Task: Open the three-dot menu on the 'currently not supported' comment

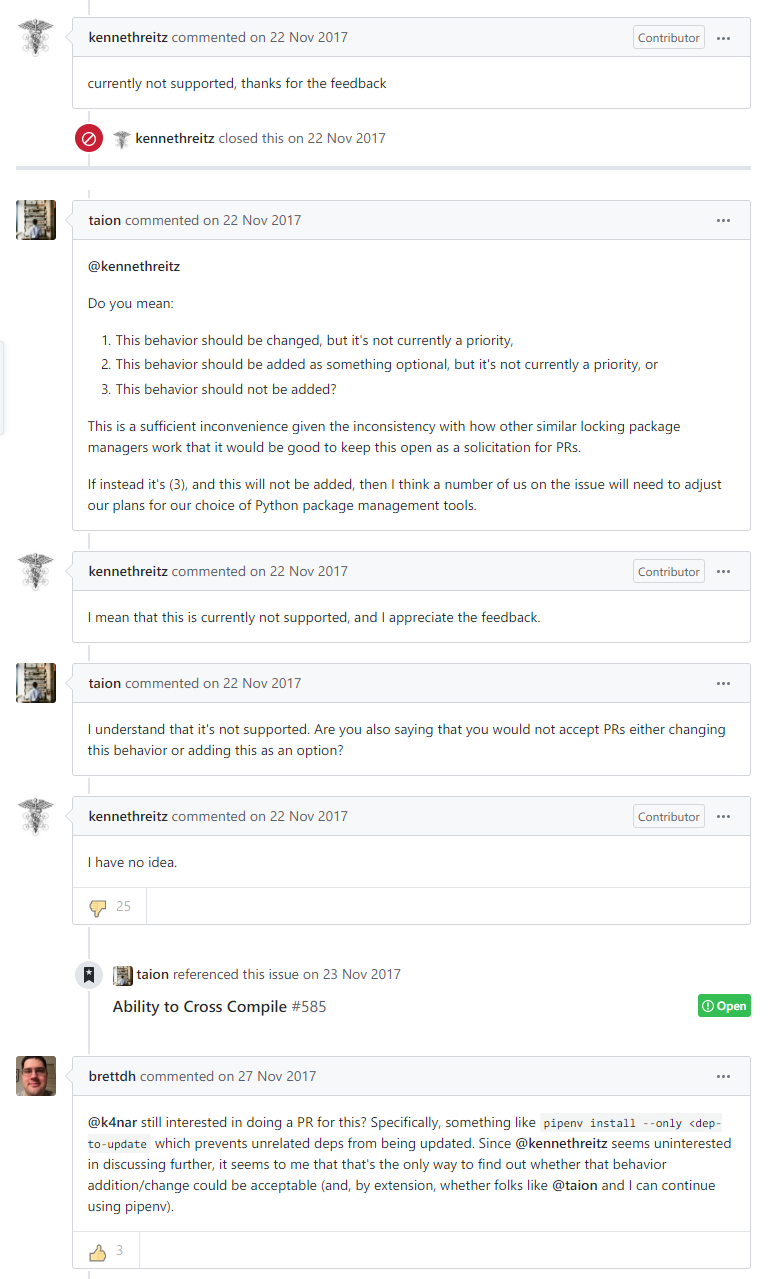Action: [723, 38]
